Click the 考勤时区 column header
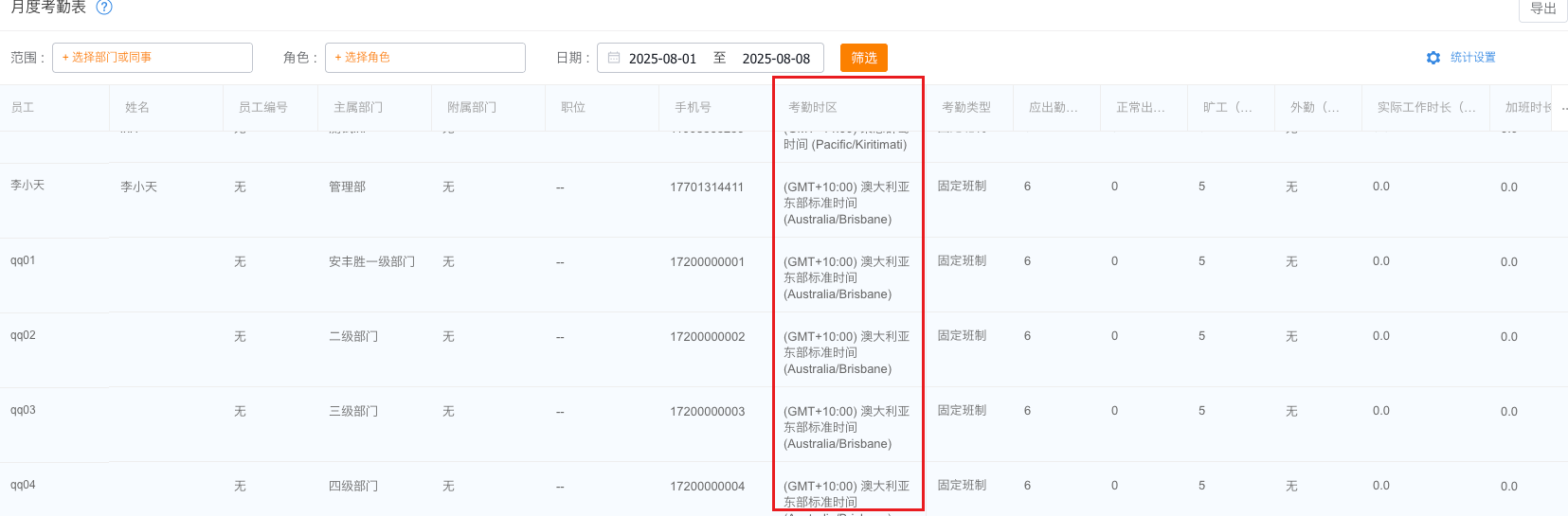This screenshot has width=1568, height=516. coord(813,108)
